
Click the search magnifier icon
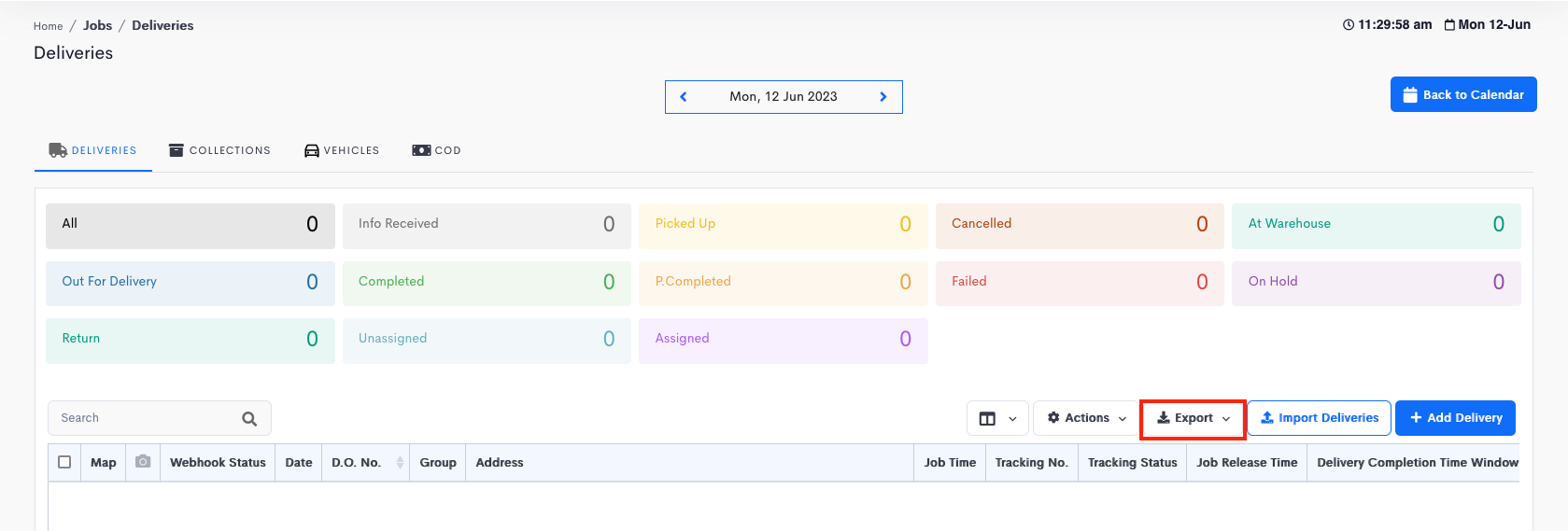click(x=249, y=419)
